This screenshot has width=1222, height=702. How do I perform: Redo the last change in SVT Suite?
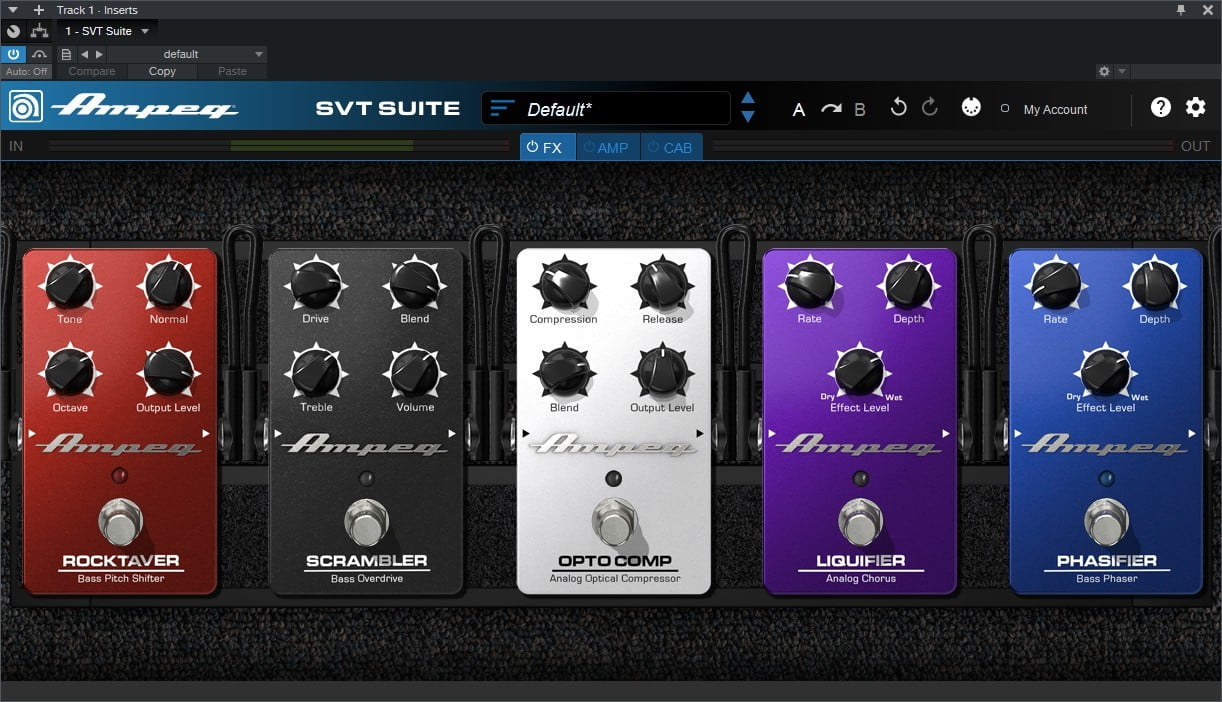coord(930,108)
